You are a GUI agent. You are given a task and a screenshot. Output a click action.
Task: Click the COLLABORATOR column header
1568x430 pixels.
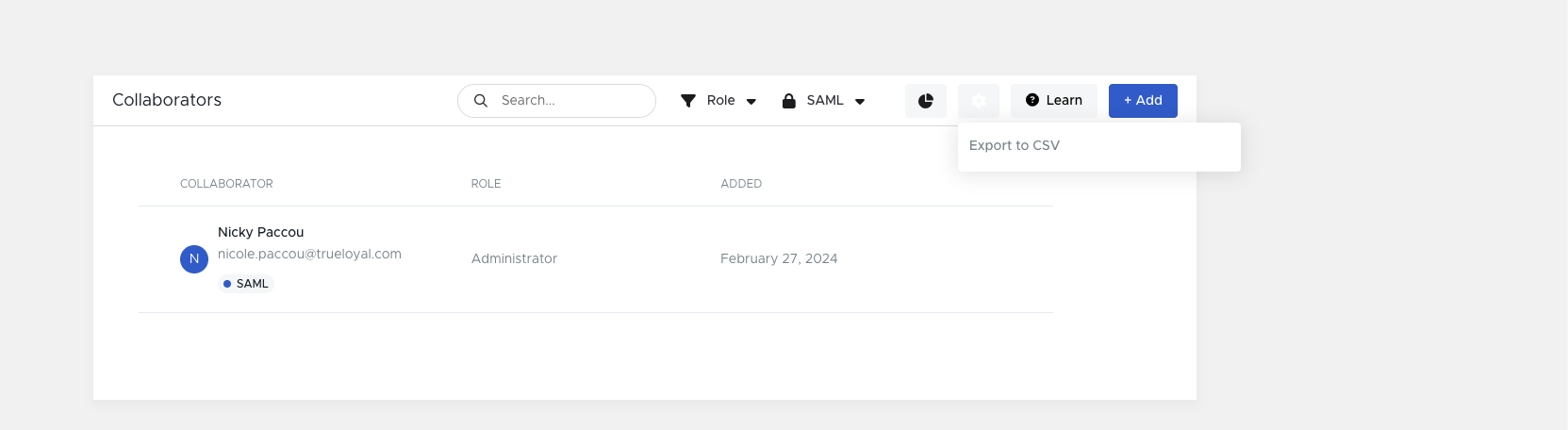click(x=226, y=184)
